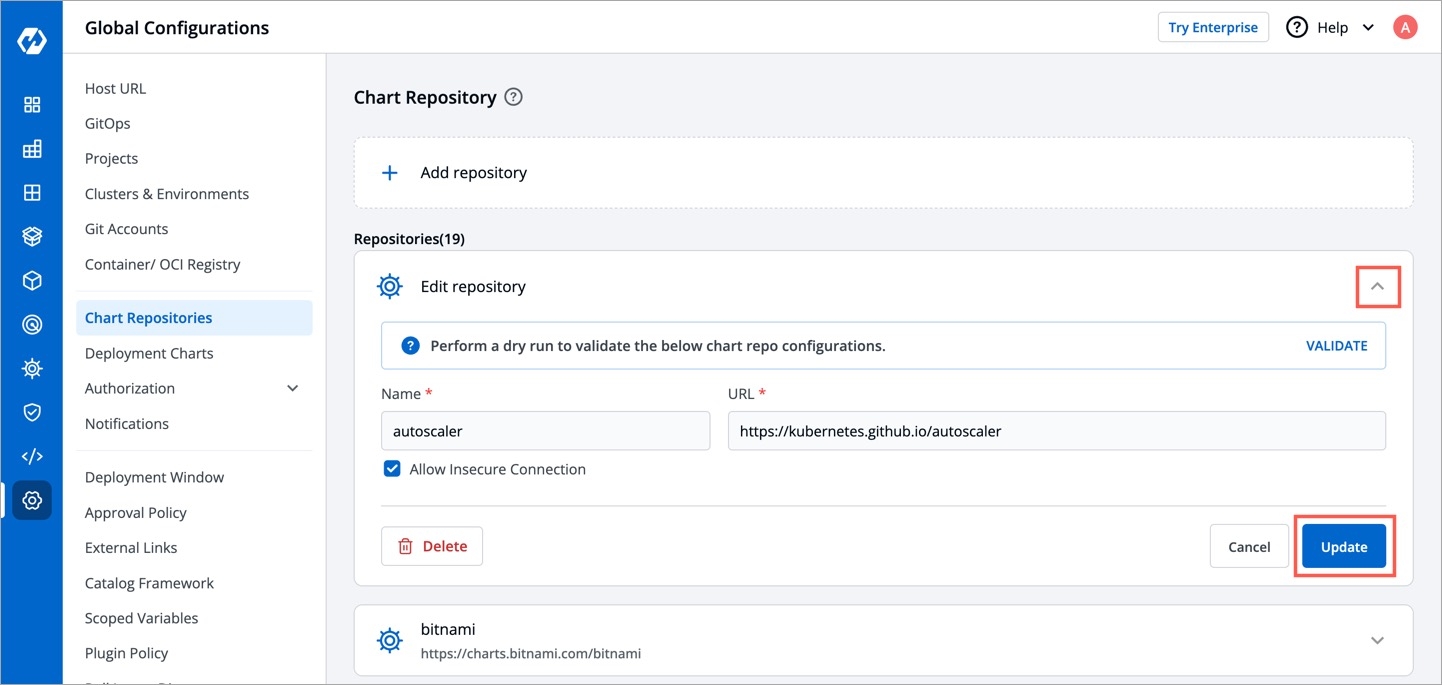Click the plus icon to add repository
Screen dimensions: 1442x685
[390, 173]
